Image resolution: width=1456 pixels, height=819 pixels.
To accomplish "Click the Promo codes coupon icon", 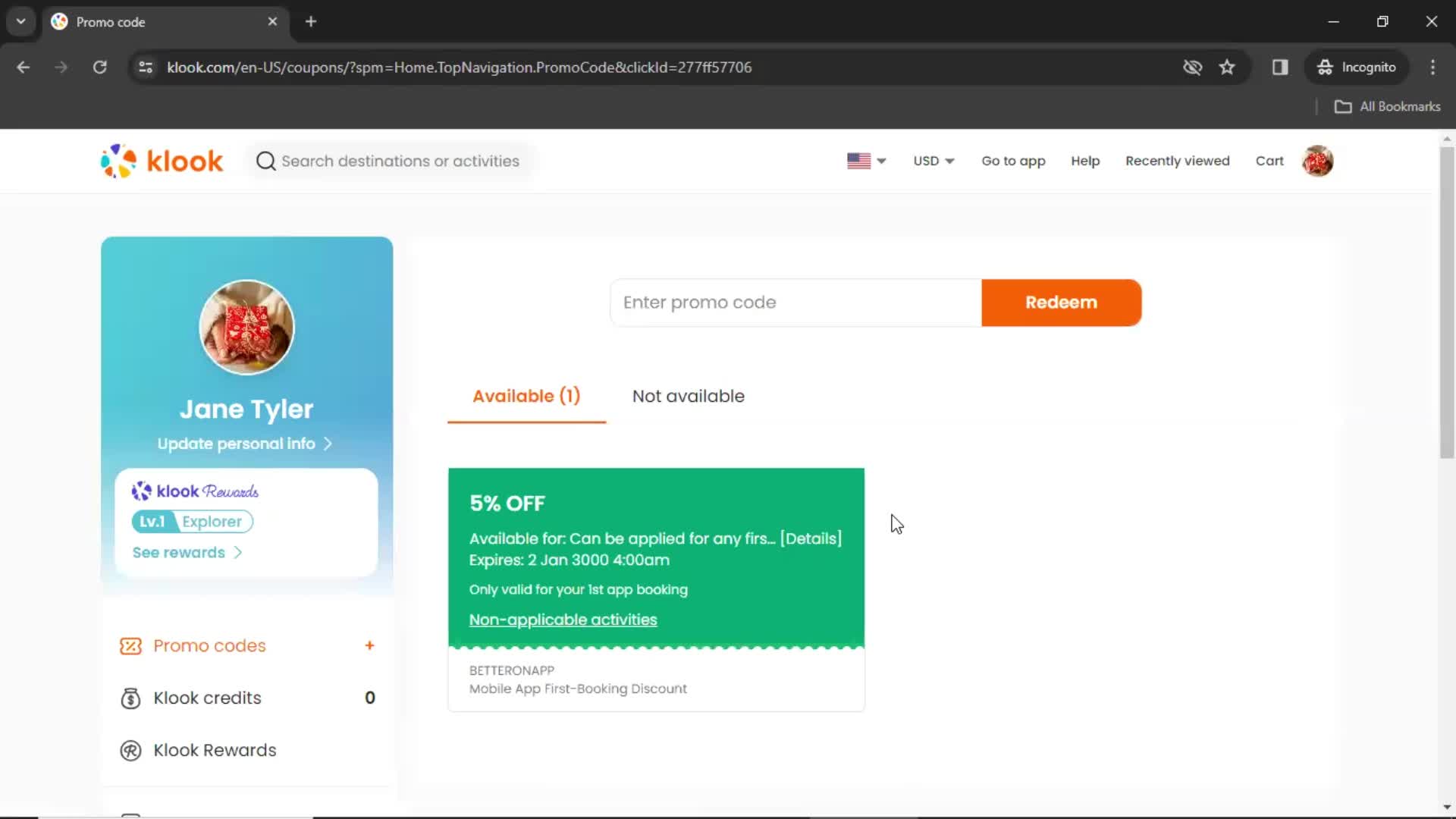I will pos(130,646).
